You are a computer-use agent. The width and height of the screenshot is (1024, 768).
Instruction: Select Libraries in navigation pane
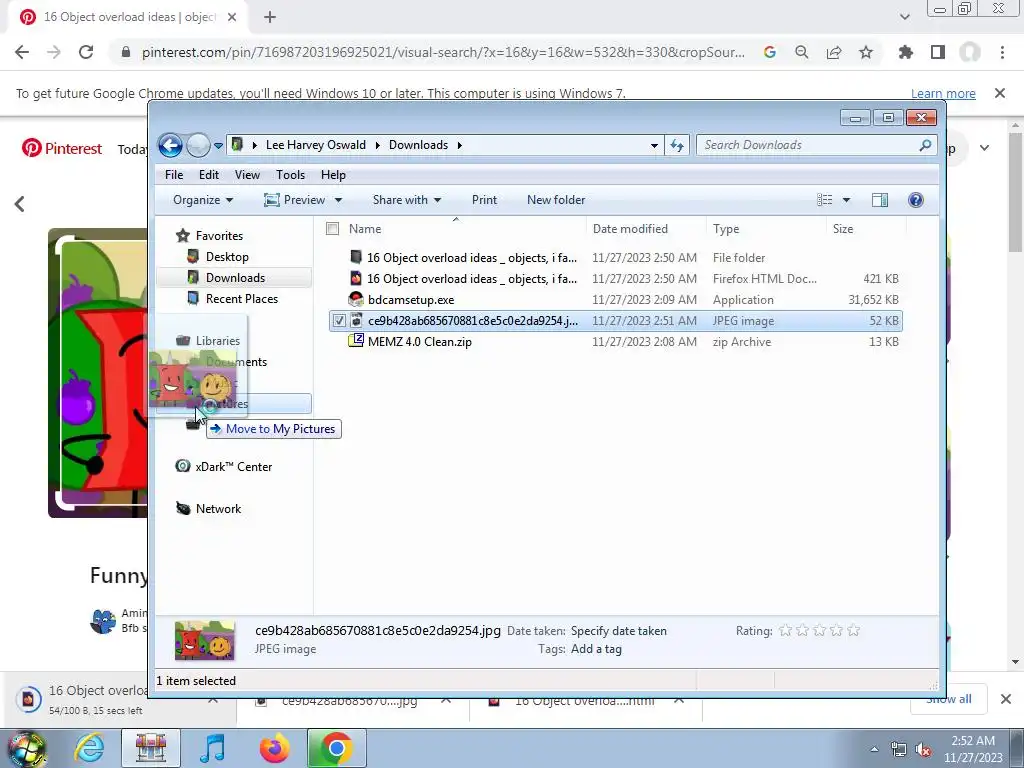pos(217,341)
